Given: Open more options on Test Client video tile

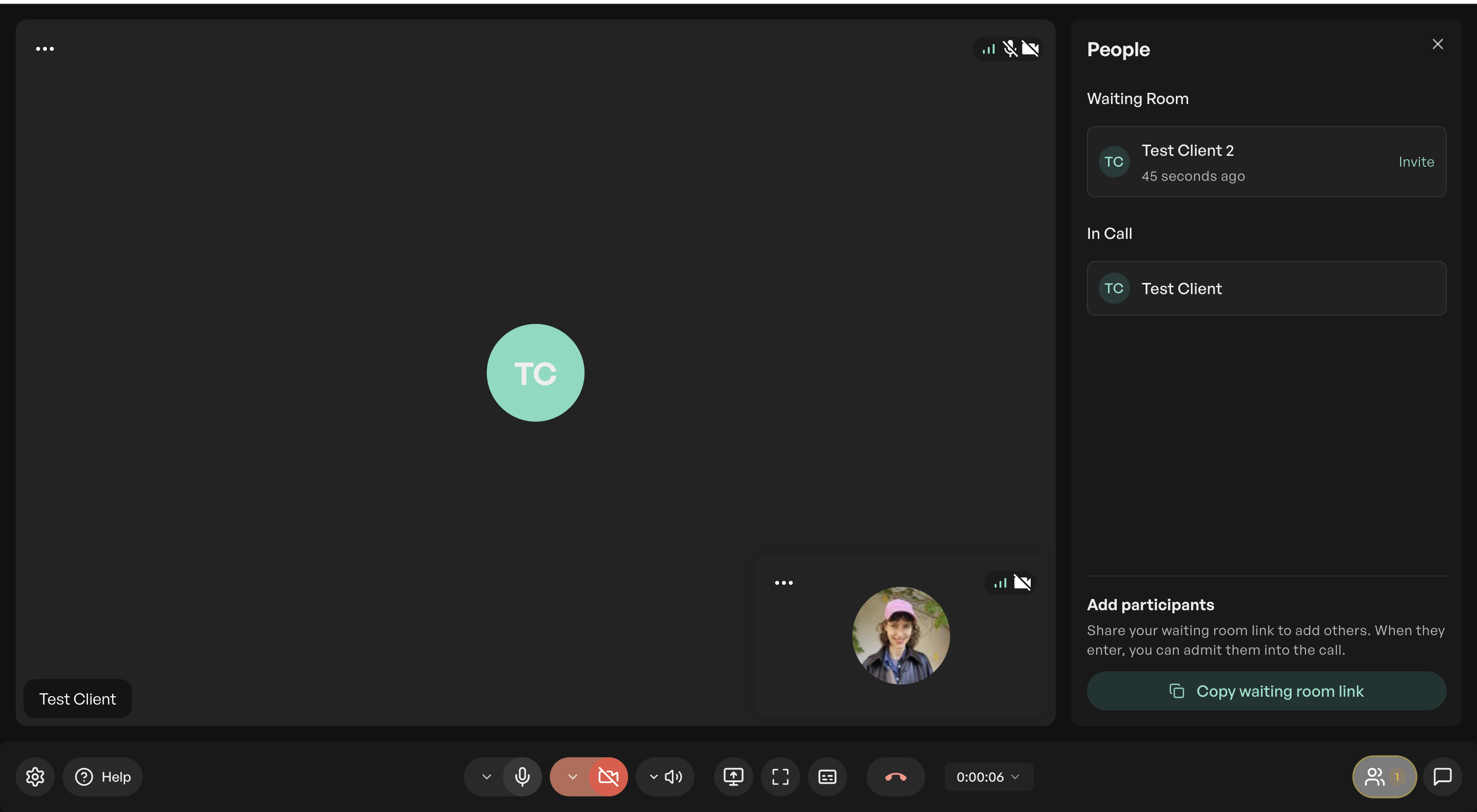Looking at the screenshot, I should [45, 49].
